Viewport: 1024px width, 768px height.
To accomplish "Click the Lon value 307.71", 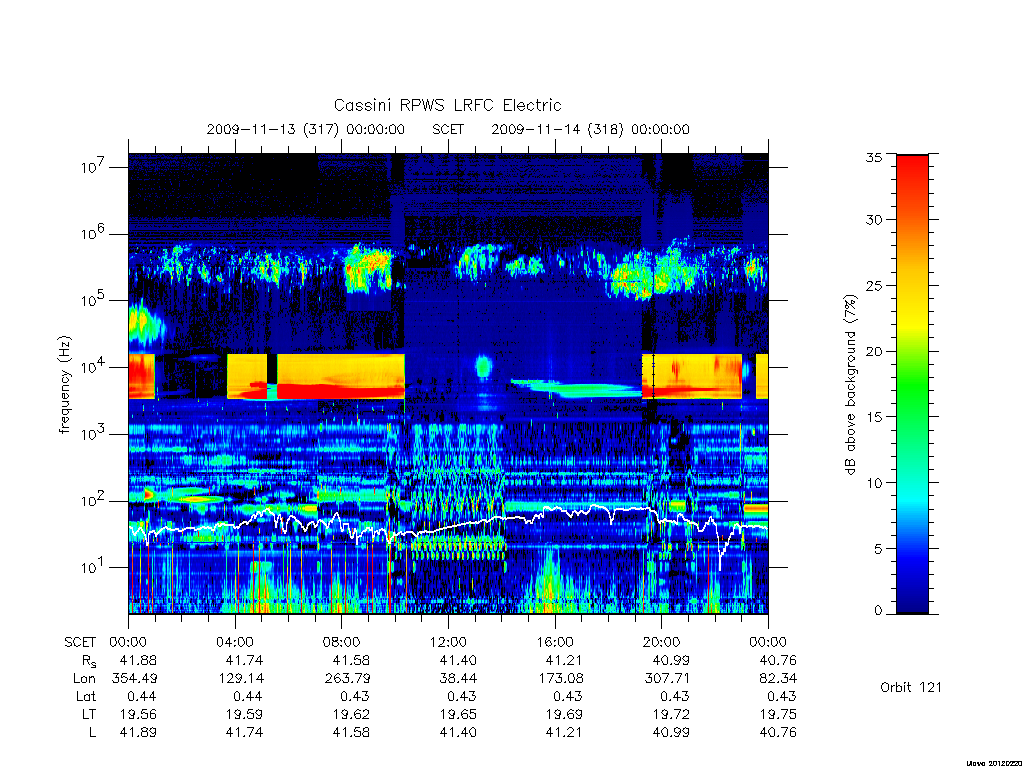I will (667, 679).
